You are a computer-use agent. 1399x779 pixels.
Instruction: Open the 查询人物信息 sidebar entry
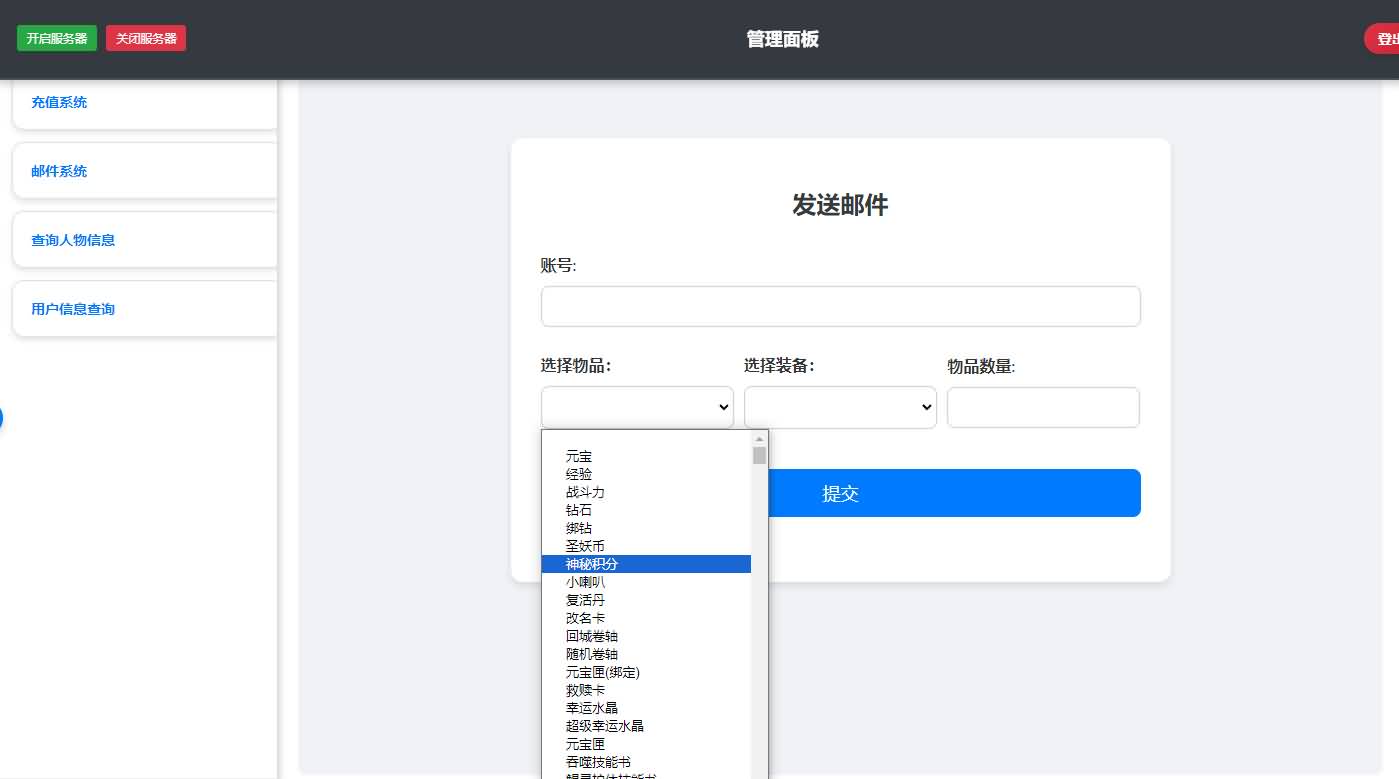click(x=72, y=240)
